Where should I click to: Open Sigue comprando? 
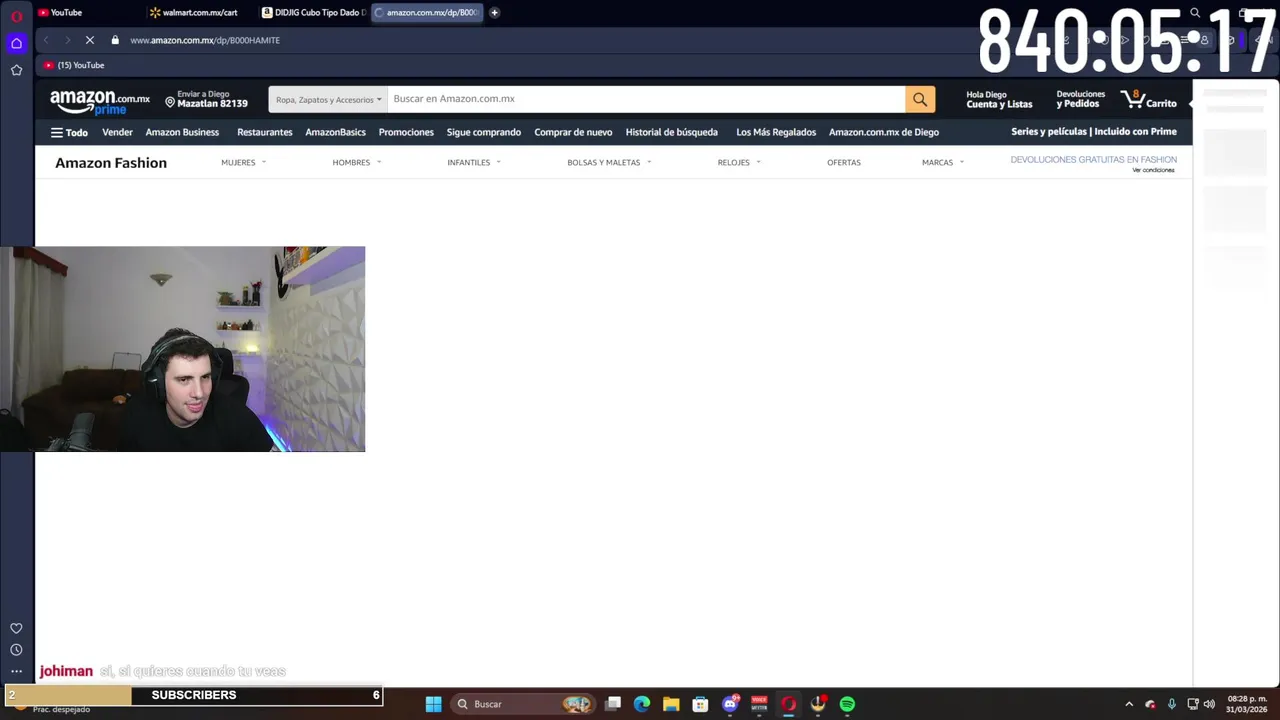click(484, 132)
